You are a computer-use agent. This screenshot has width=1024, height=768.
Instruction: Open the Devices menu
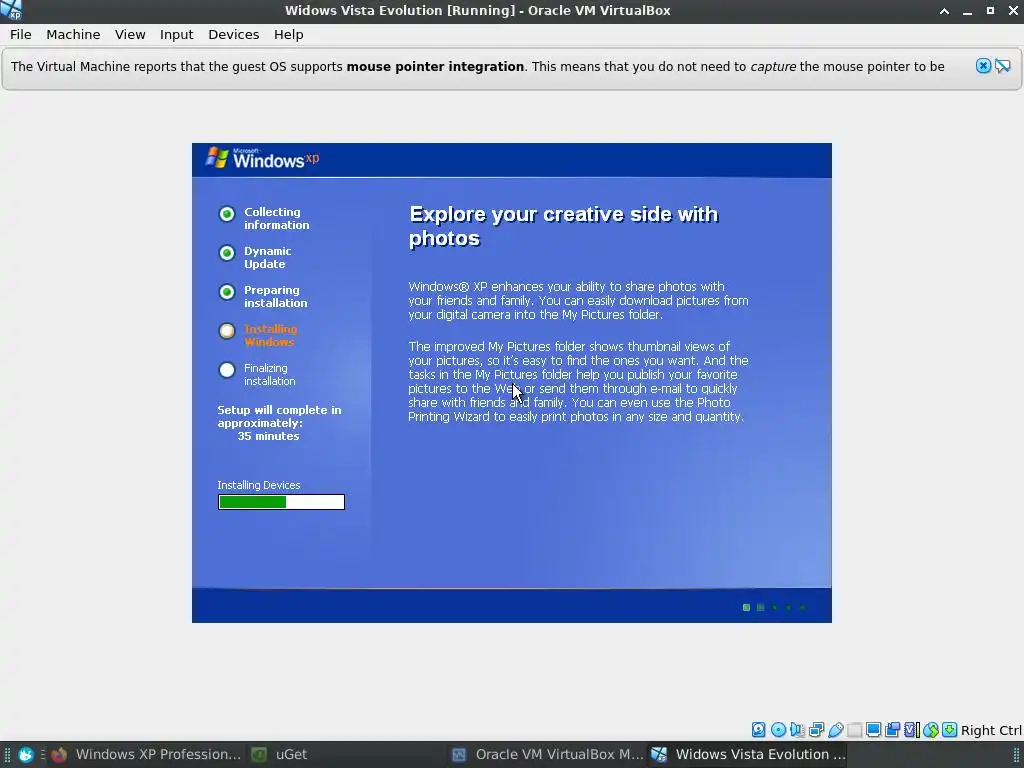click(x=234, y=35)
